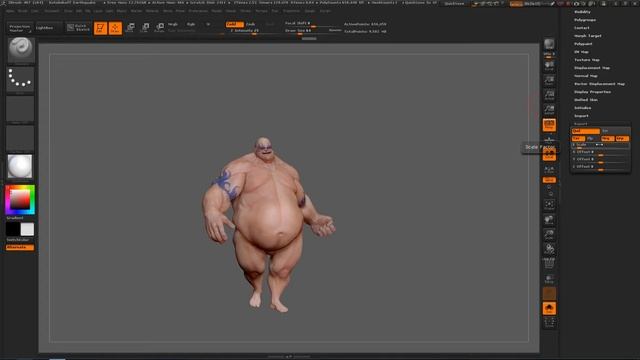Toggle the Alternate button

click(x=20, y=247)
